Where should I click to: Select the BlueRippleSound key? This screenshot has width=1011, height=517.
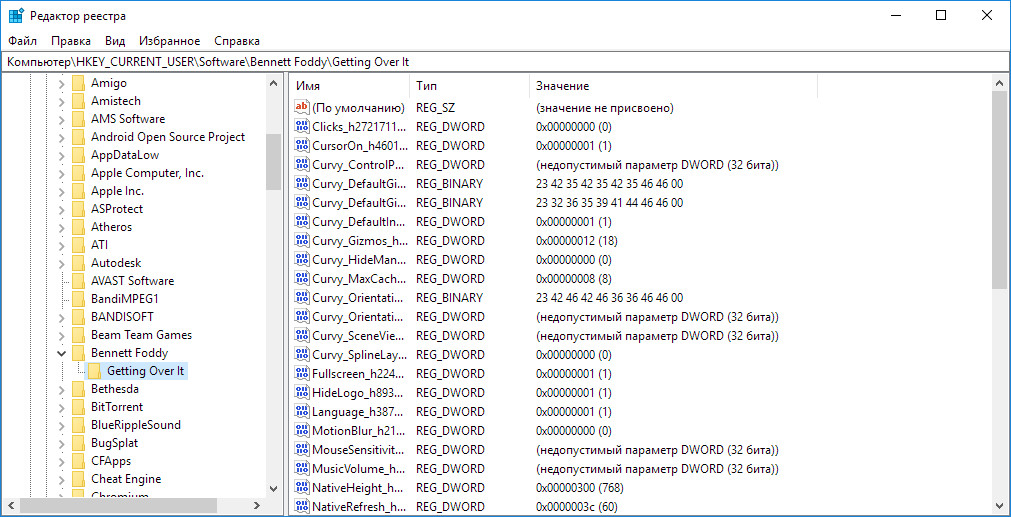(x=135, y=425)
